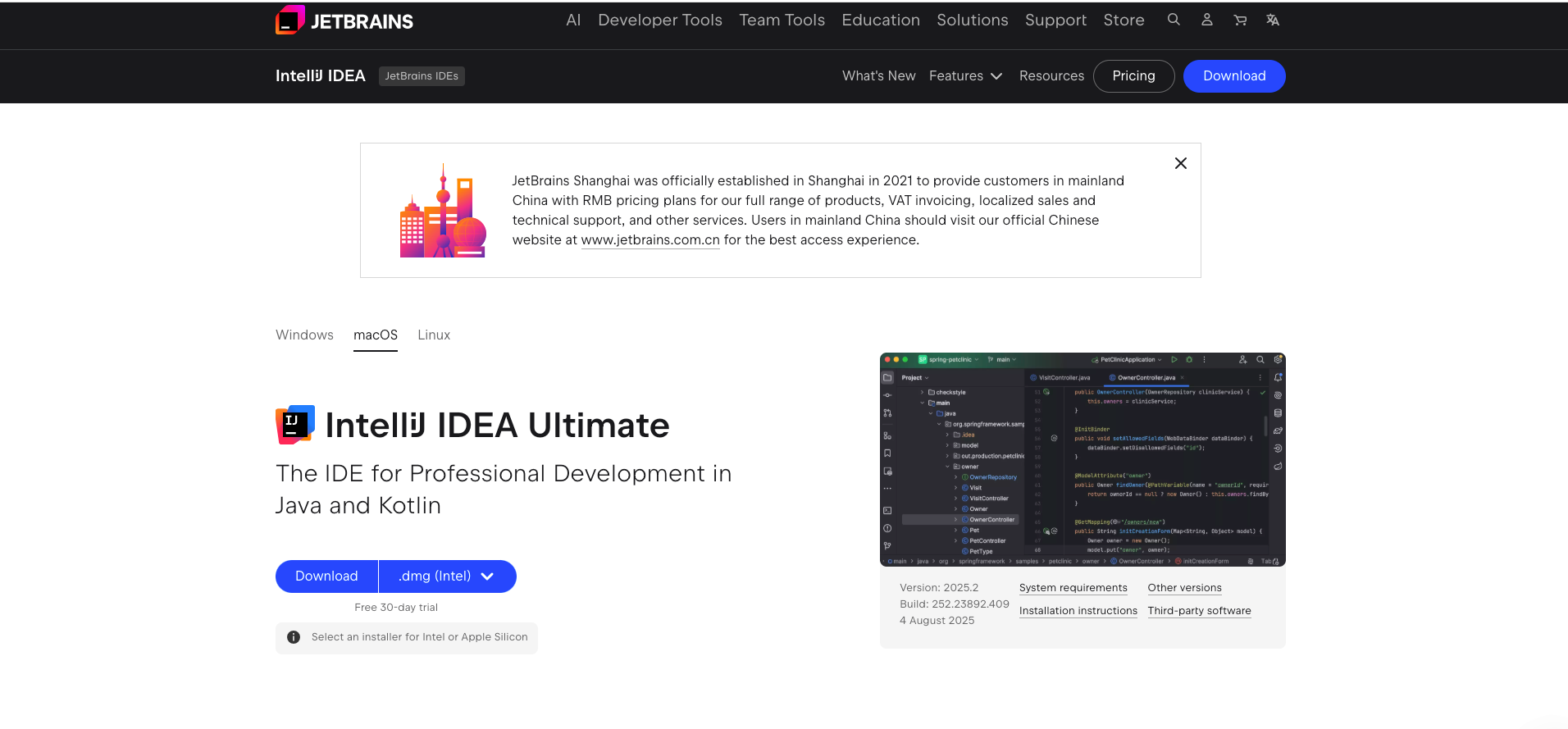Viewport: 1568px width, 729px height.
Task: Open the account profile icon
Action: pyautogui.click(x=1206, y=20)
